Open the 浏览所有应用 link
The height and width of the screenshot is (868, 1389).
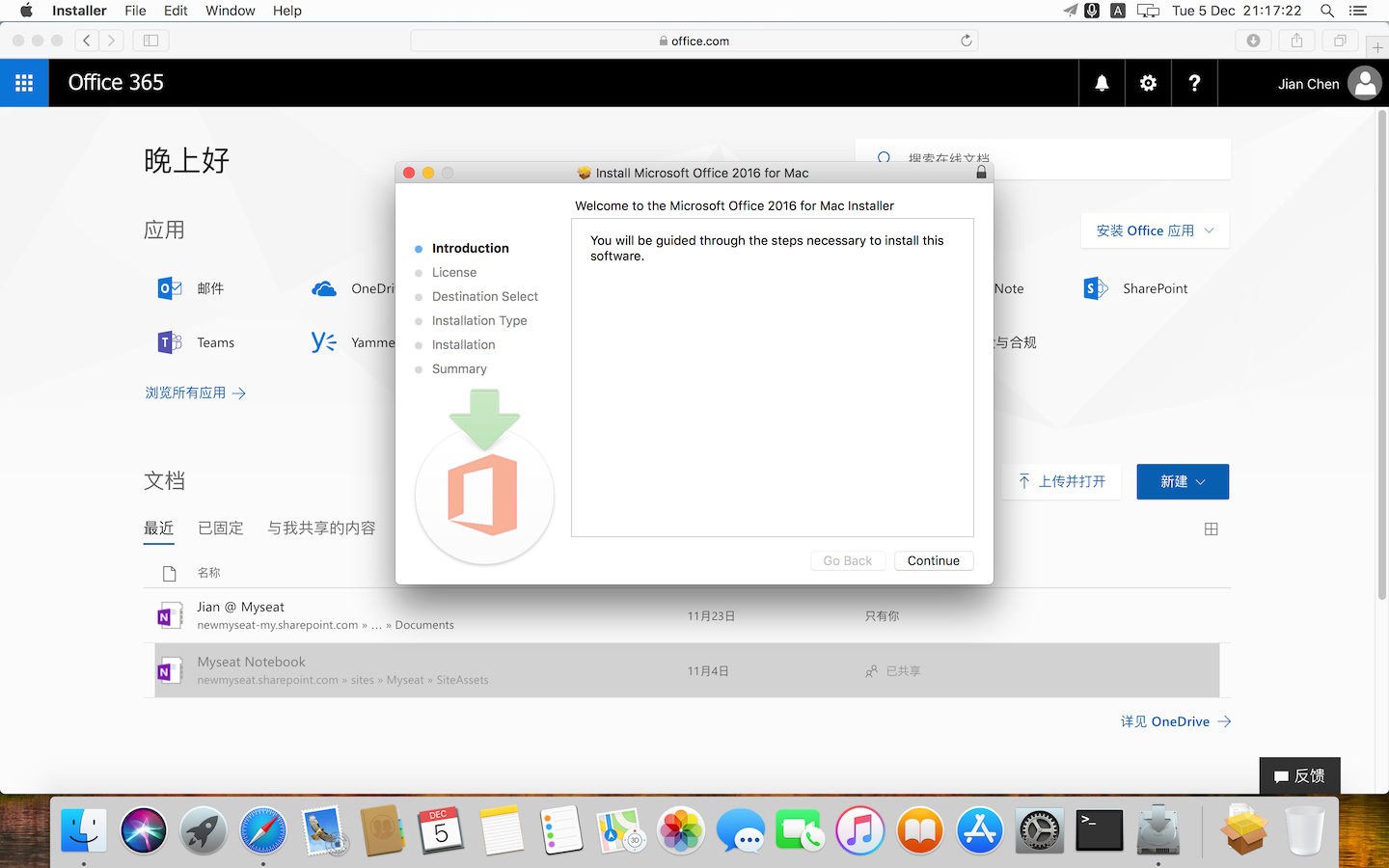coord(196,393)
